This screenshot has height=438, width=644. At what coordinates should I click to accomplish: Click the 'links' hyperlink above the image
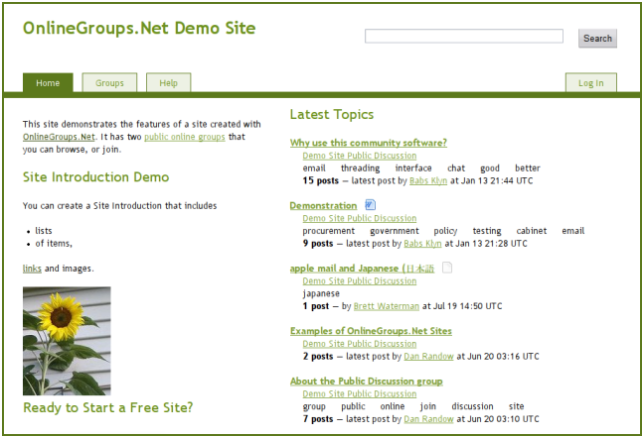[32, 268]
